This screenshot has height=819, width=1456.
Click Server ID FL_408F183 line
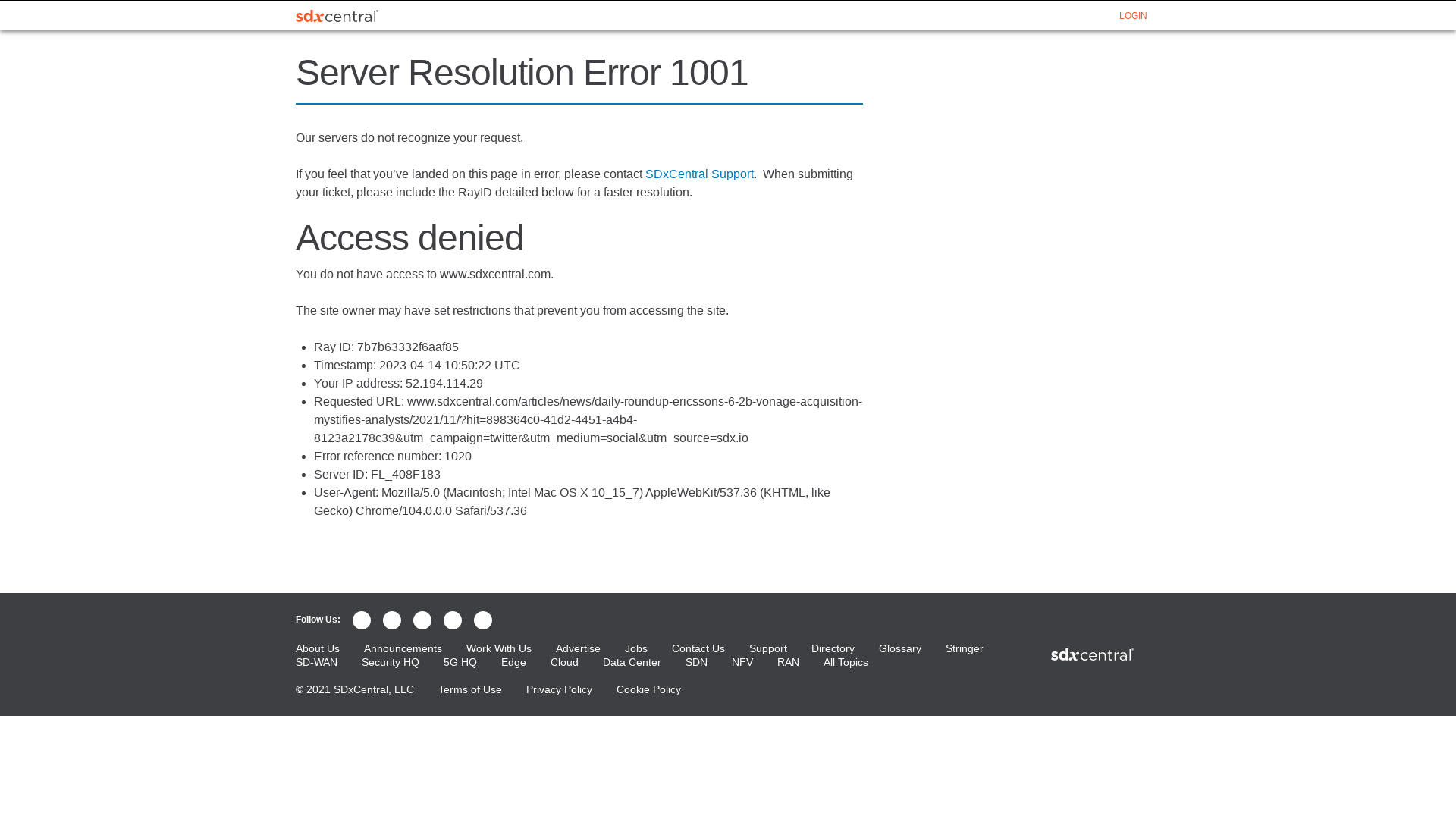377,474
